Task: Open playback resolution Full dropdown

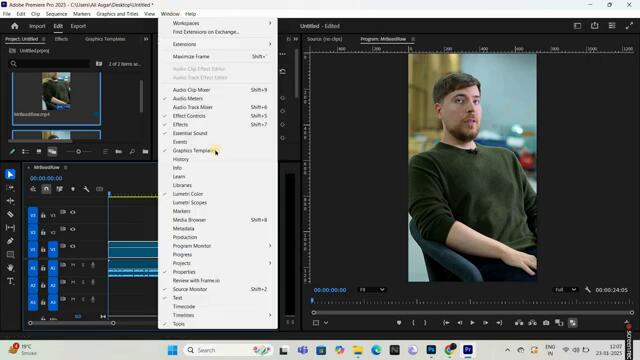Action: pos(565,289)
